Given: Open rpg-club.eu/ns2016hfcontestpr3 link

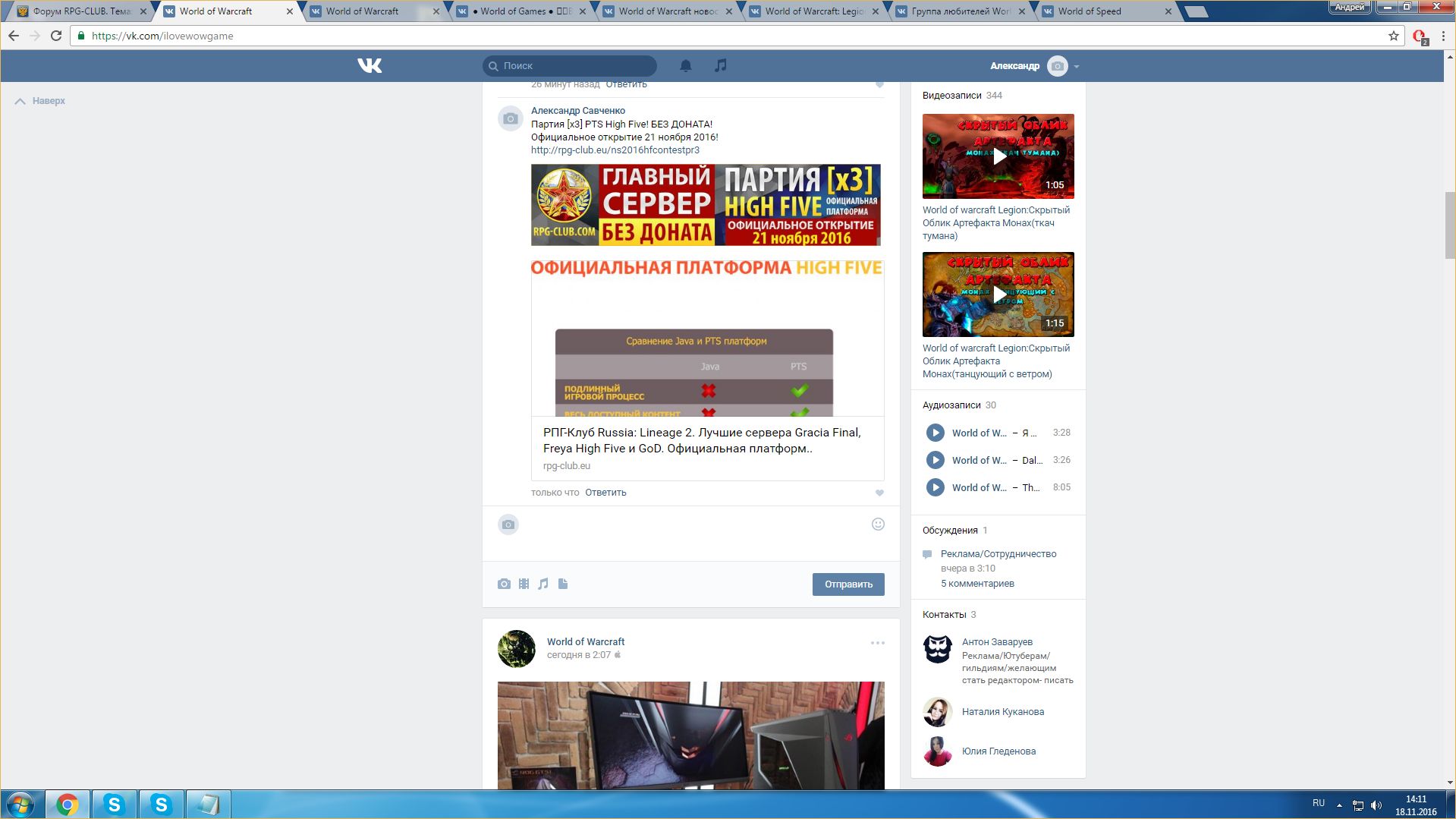Looking at the screenshot, I should tap(615, 150).
